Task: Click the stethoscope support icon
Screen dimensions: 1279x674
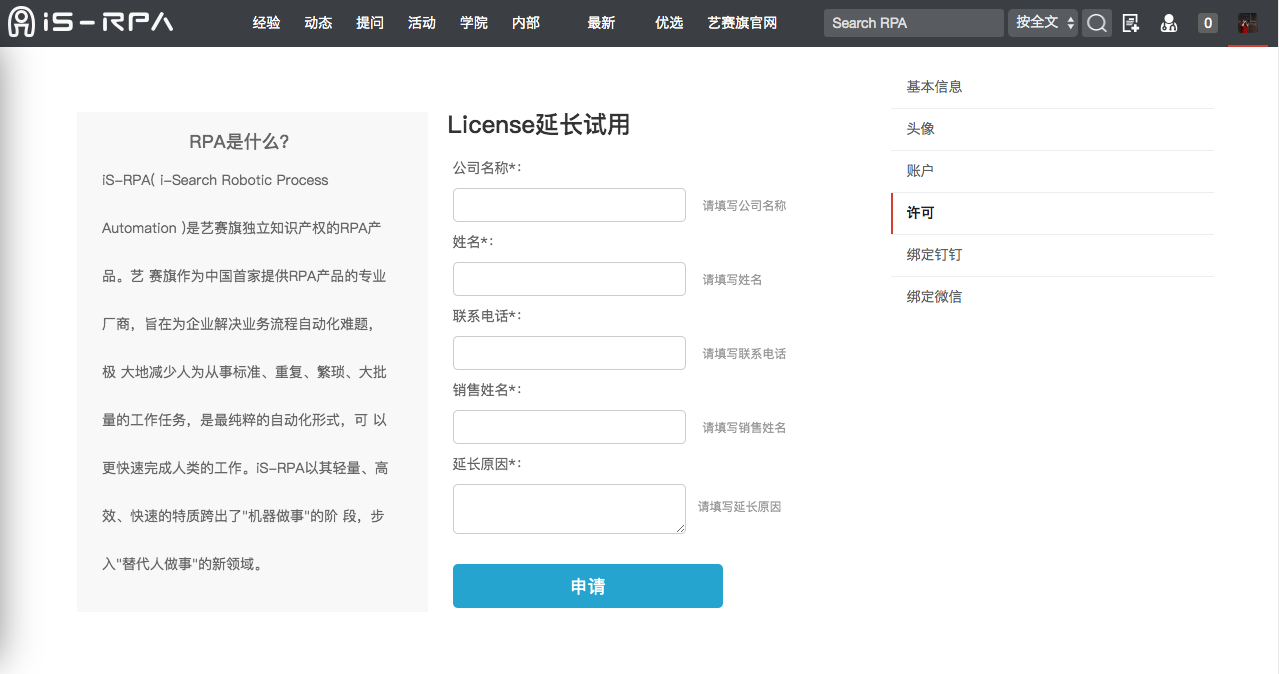Action: tap(1168, 22)
